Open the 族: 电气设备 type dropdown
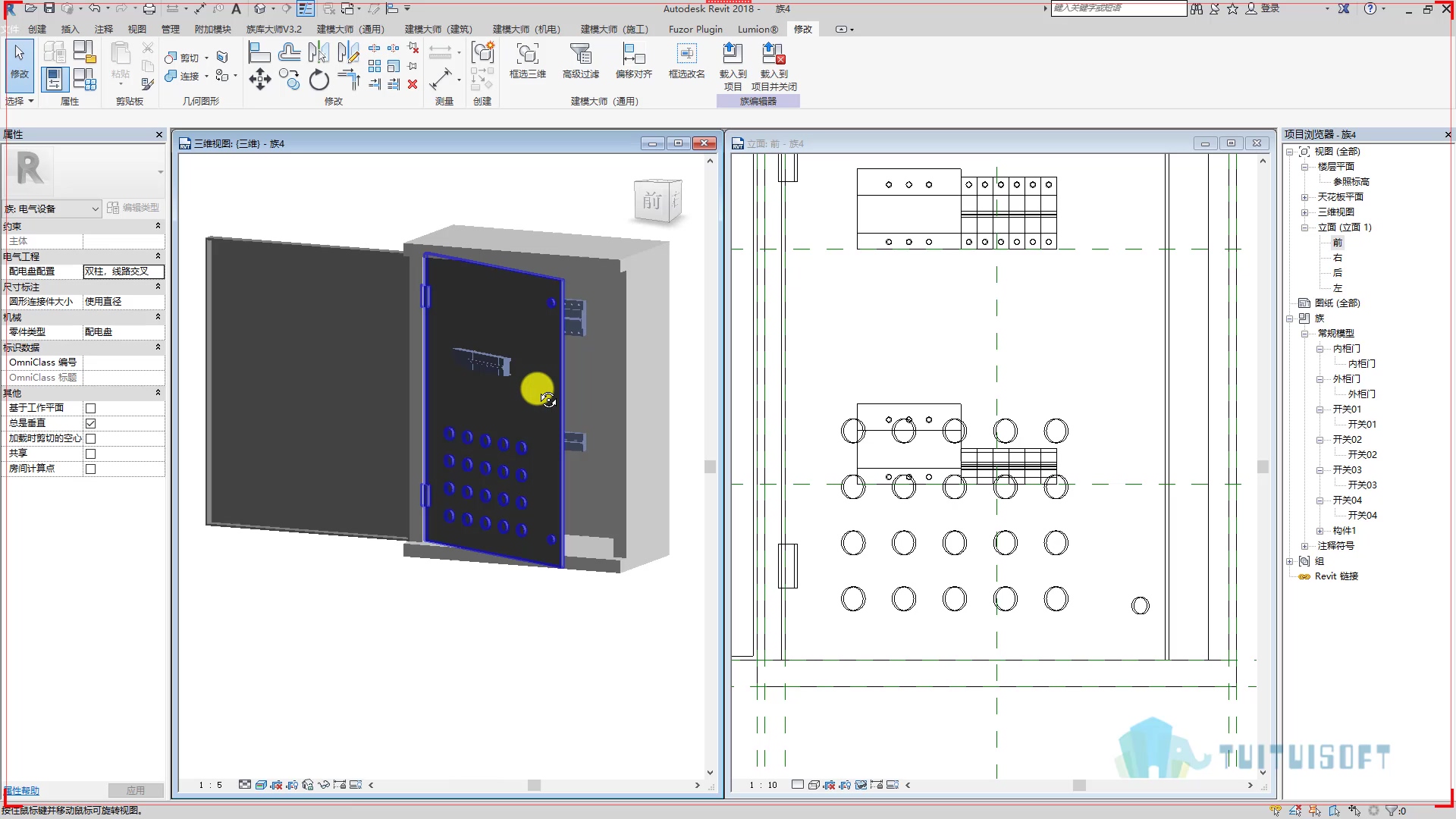Screen dimensions: 1456x819 (x=52, y=209)
